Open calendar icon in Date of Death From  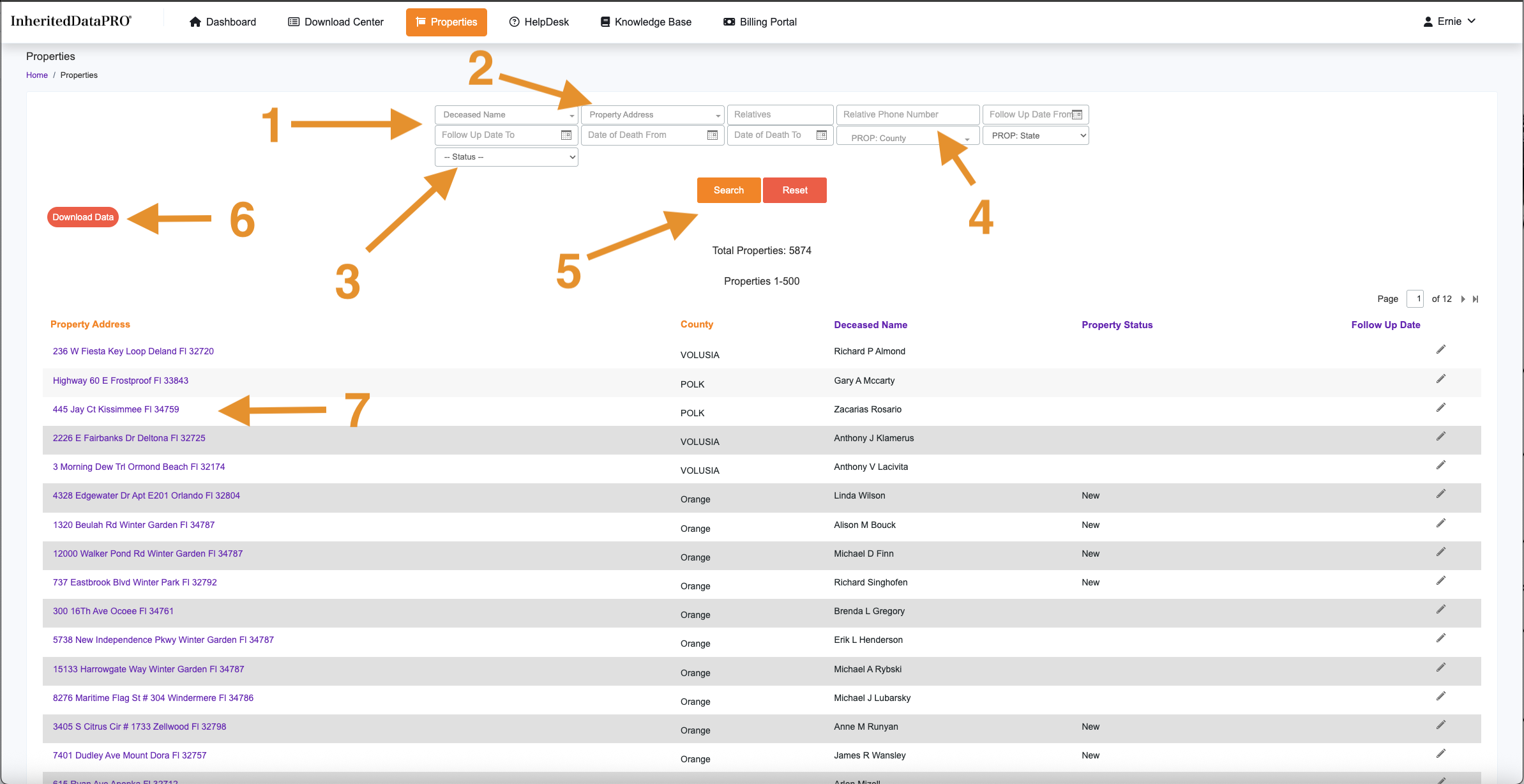tap(713, 135)
